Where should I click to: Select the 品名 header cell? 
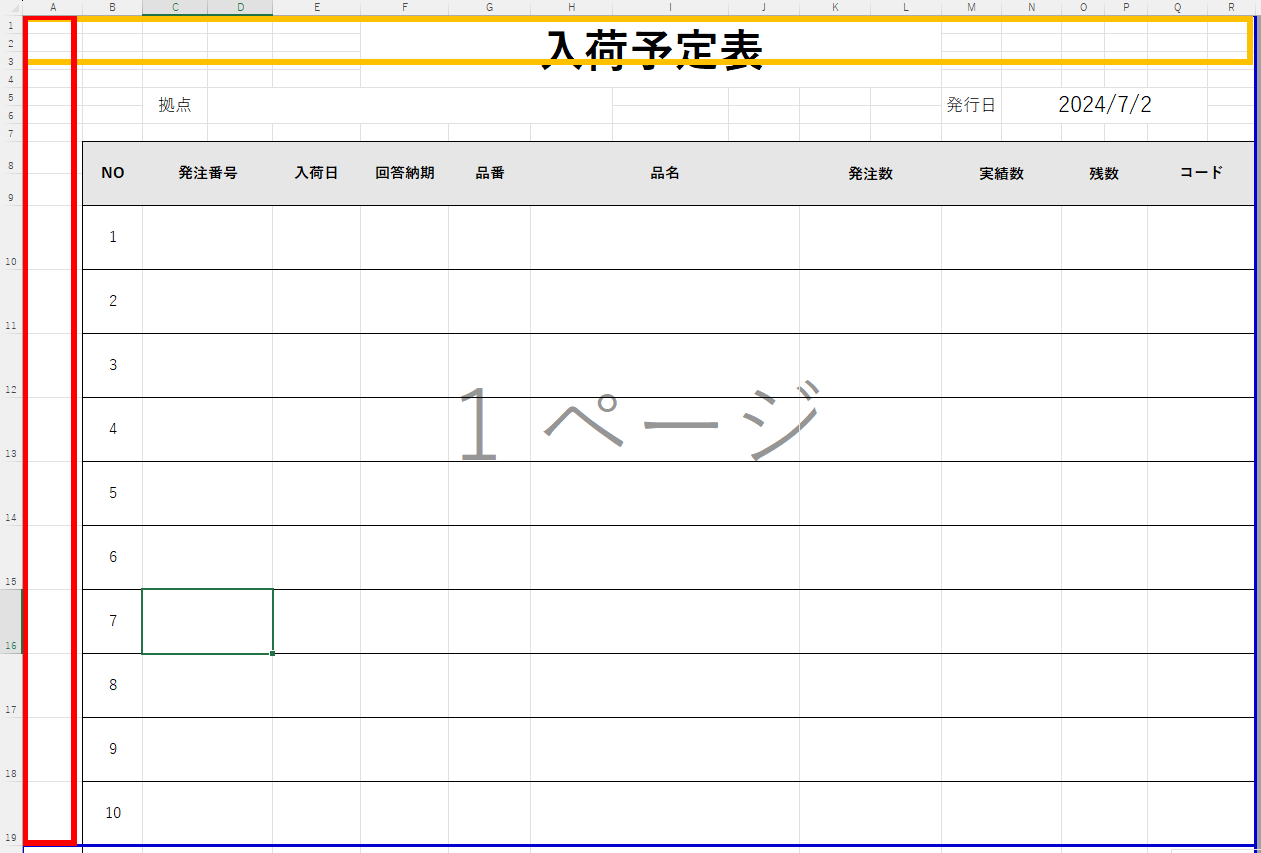[x=665, y=173]
